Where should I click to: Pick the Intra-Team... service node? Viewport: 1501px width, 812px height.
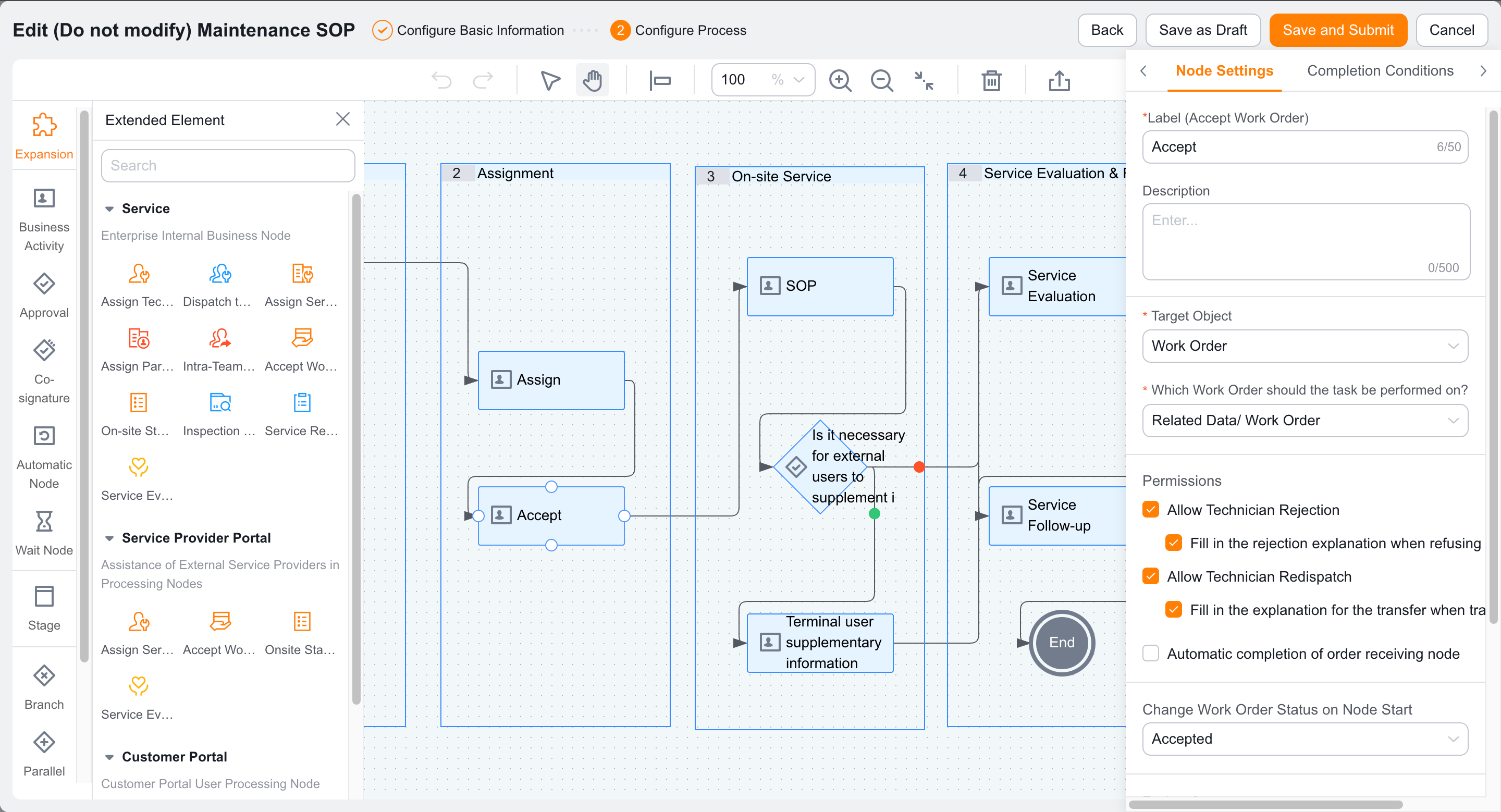click(219, 350)
